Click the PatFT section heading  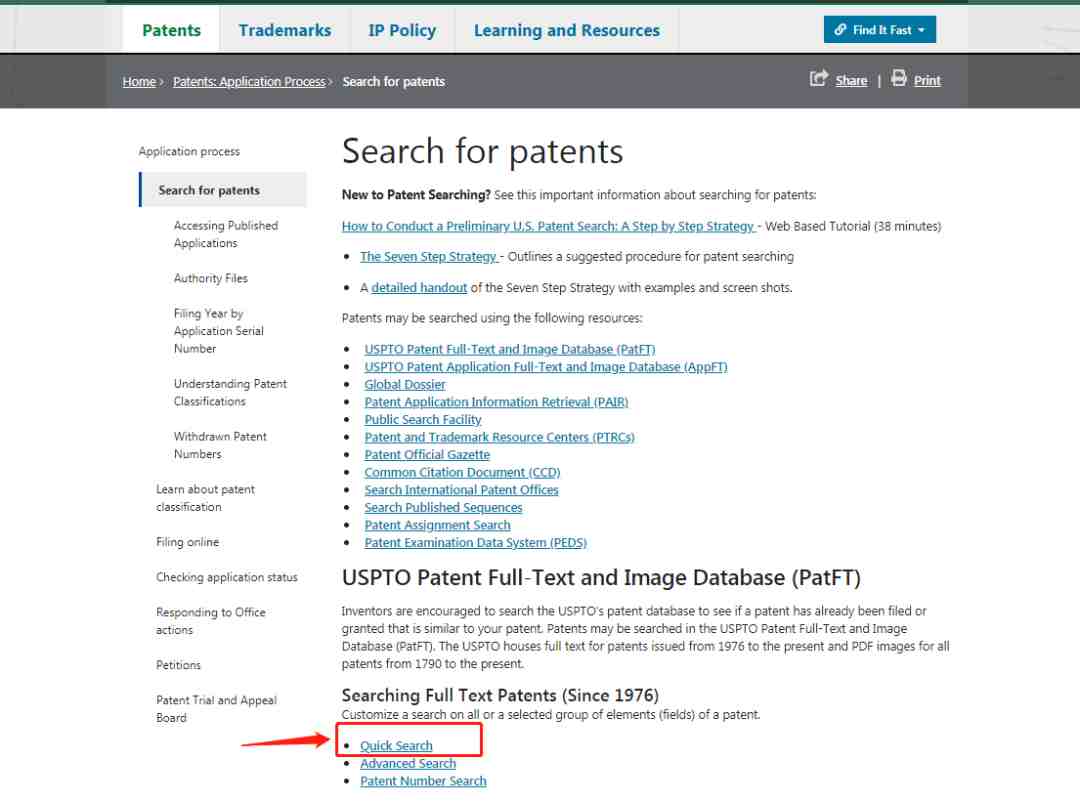(601, 577)
